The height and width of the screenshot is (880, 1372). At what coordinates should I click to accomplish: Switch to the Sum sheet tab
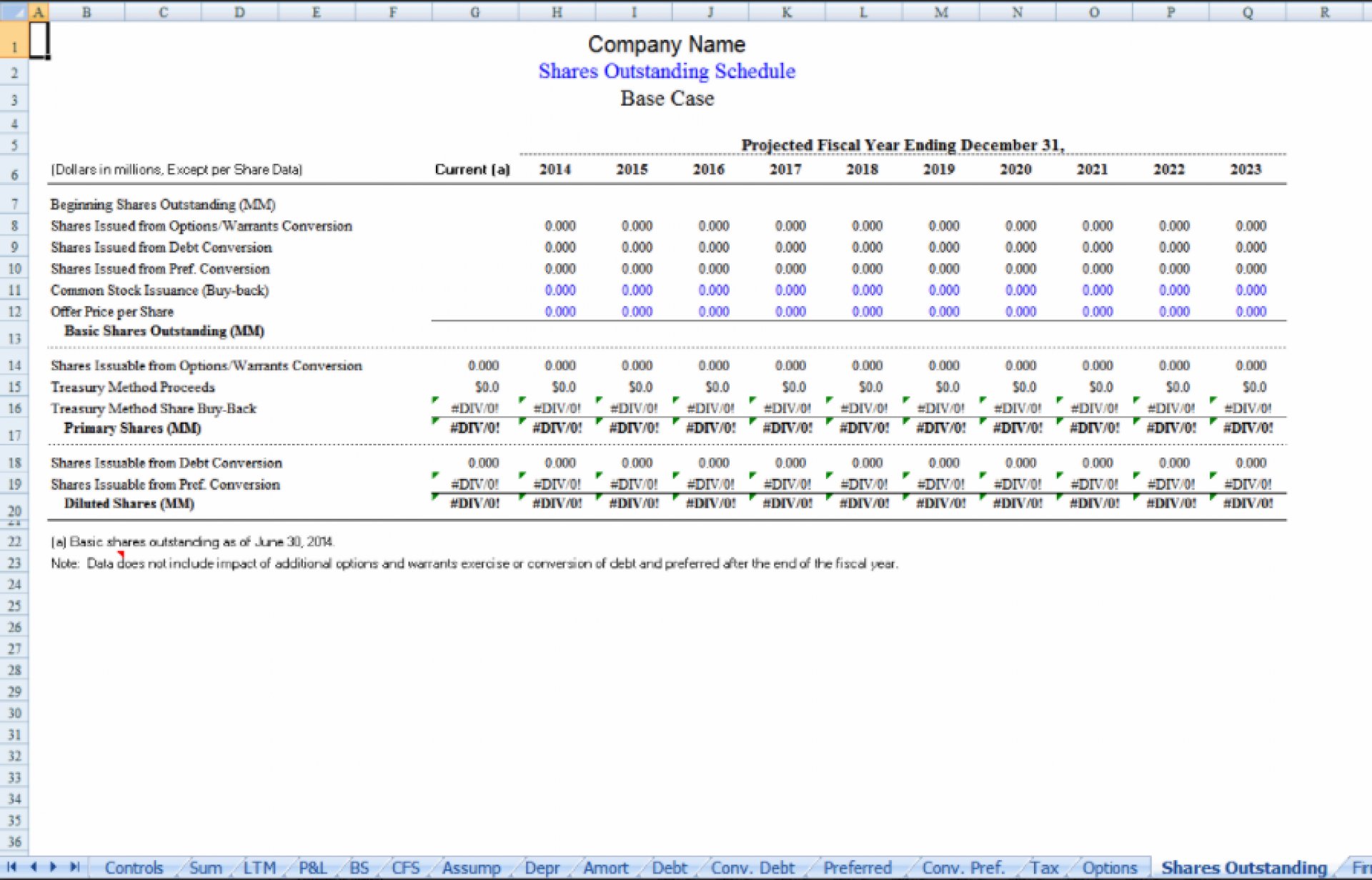point(205,868)
